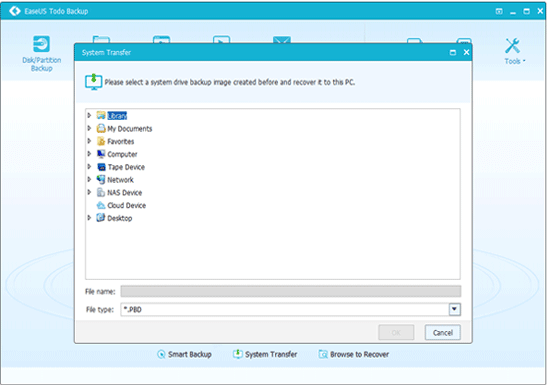Maximize the System Transfer dialog
The width and height of the screenshot is (550, 385).
[453, 53]
